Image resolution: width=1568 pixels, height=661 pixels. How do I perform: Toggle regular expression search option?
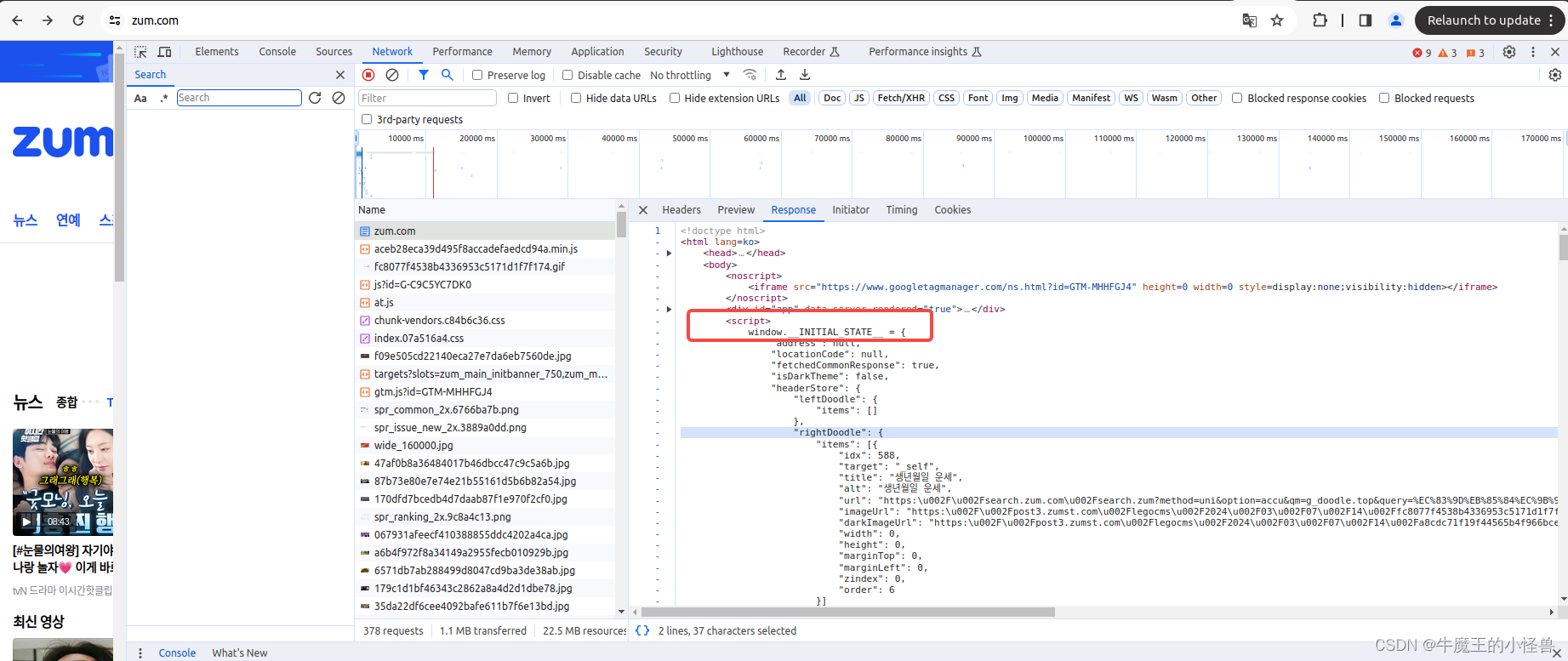[x=164, y=98]
